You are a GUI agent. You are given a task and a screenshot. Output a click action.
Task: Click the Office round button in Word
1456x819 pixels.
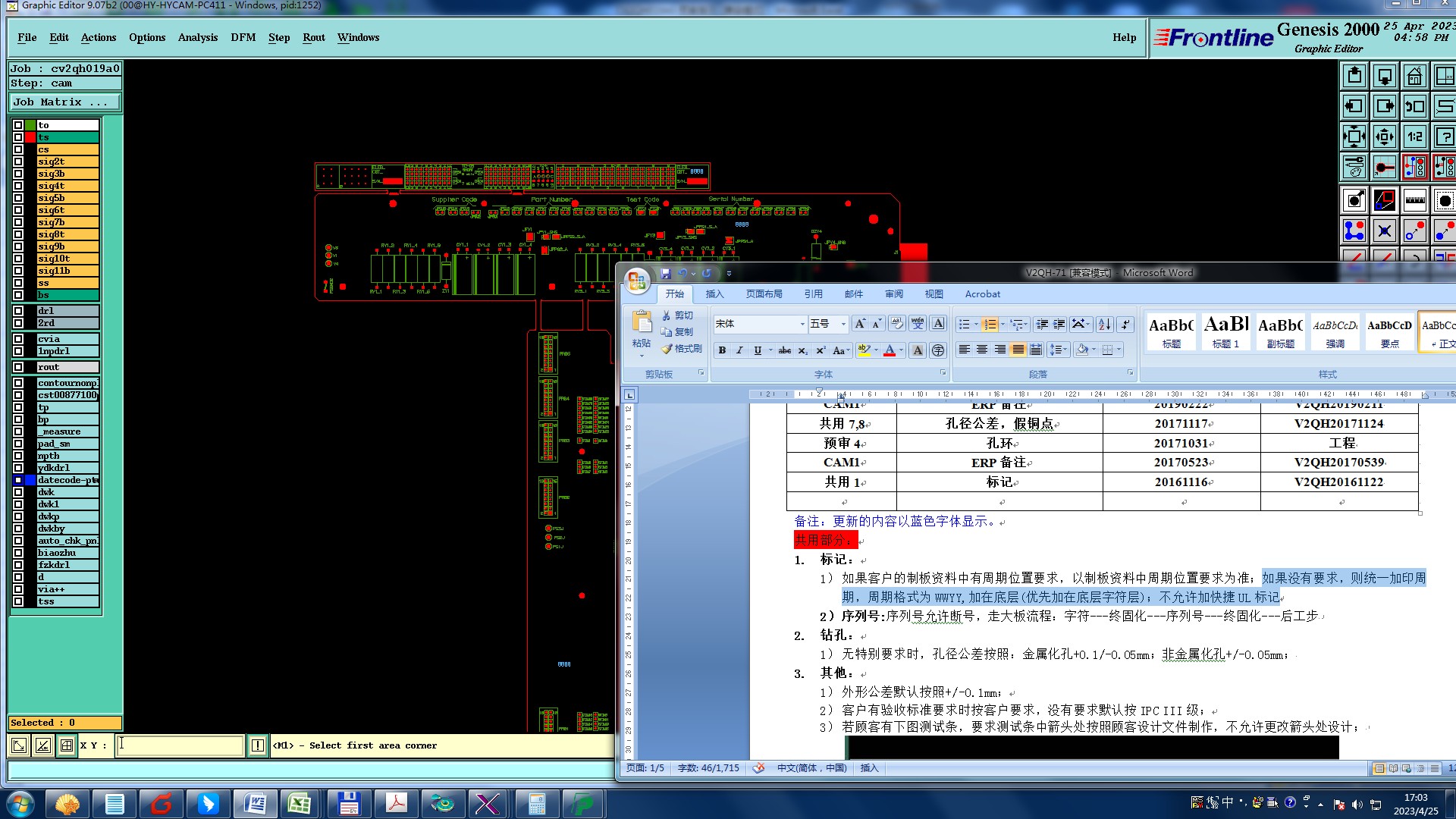click(x=637, y=281)
